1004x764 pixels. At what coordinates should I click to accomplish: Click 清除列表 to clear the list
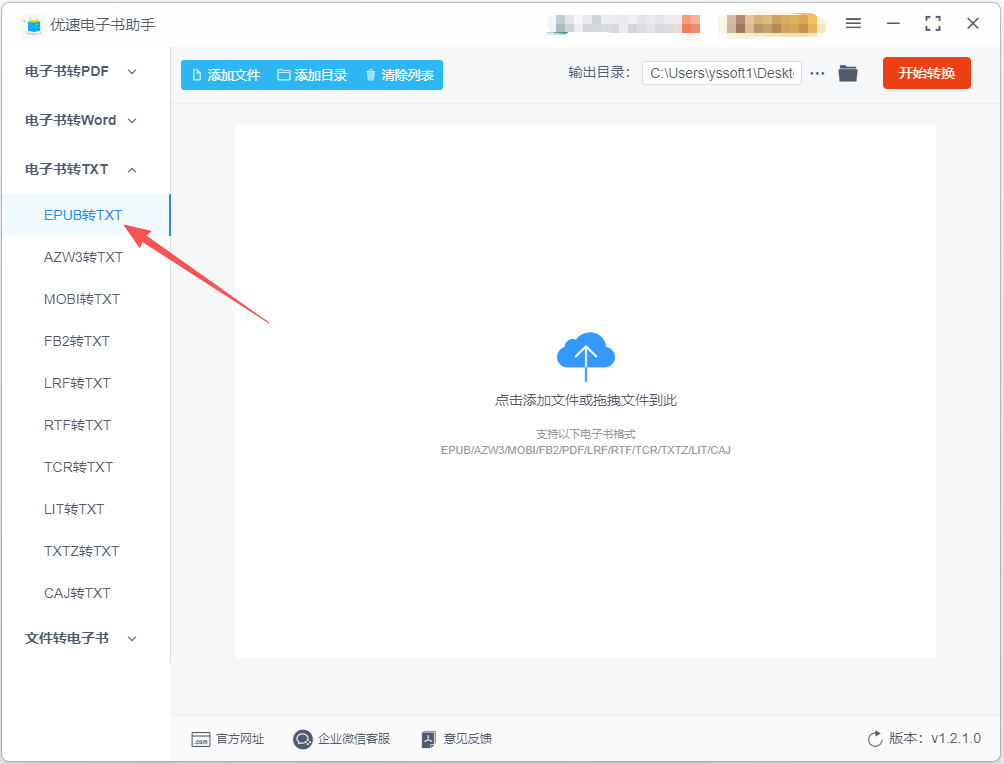400,75
